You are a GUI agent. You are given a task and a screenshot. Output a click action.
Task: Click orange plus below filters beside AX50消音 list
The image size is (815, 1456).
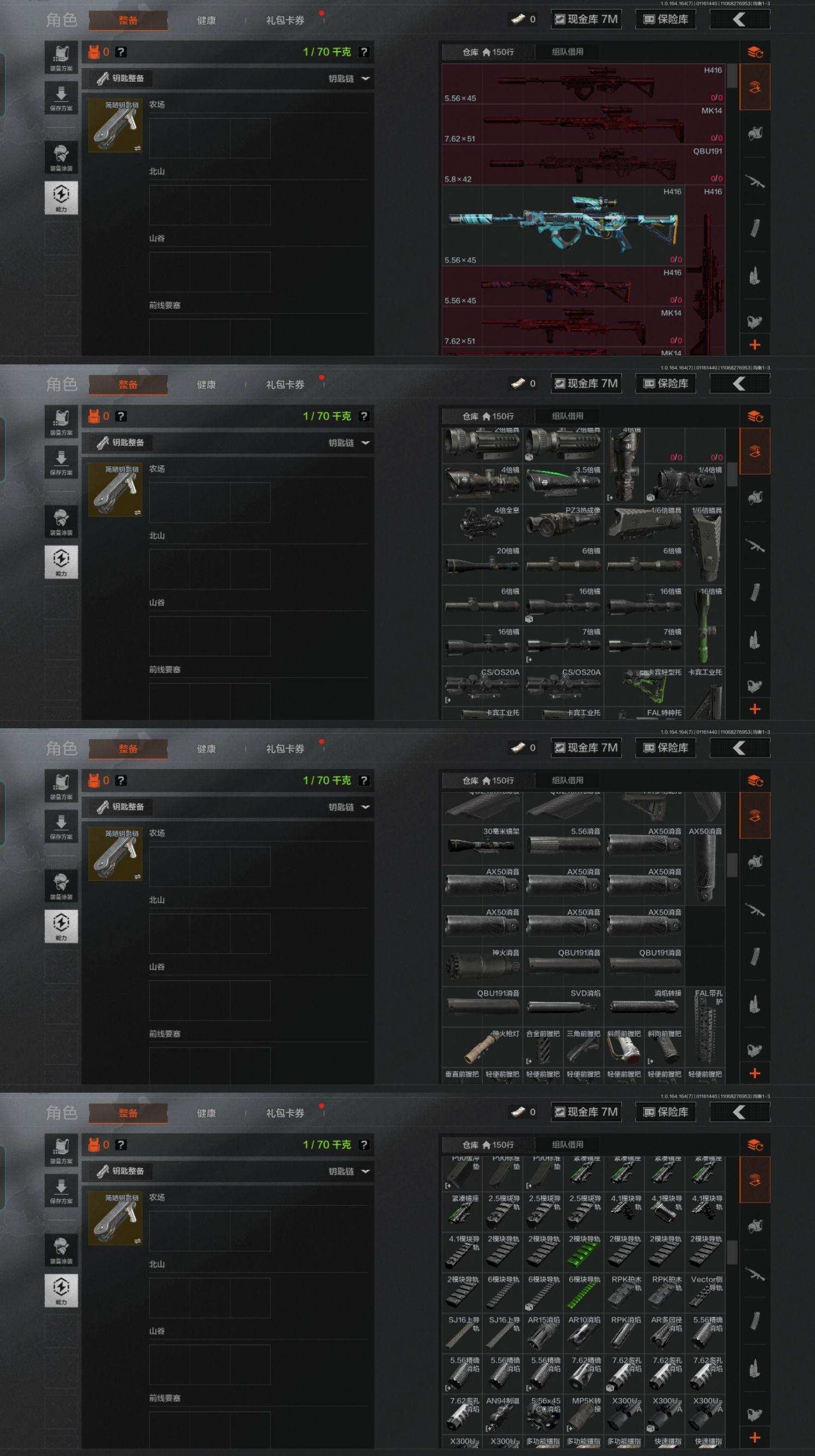point(755,1073)
